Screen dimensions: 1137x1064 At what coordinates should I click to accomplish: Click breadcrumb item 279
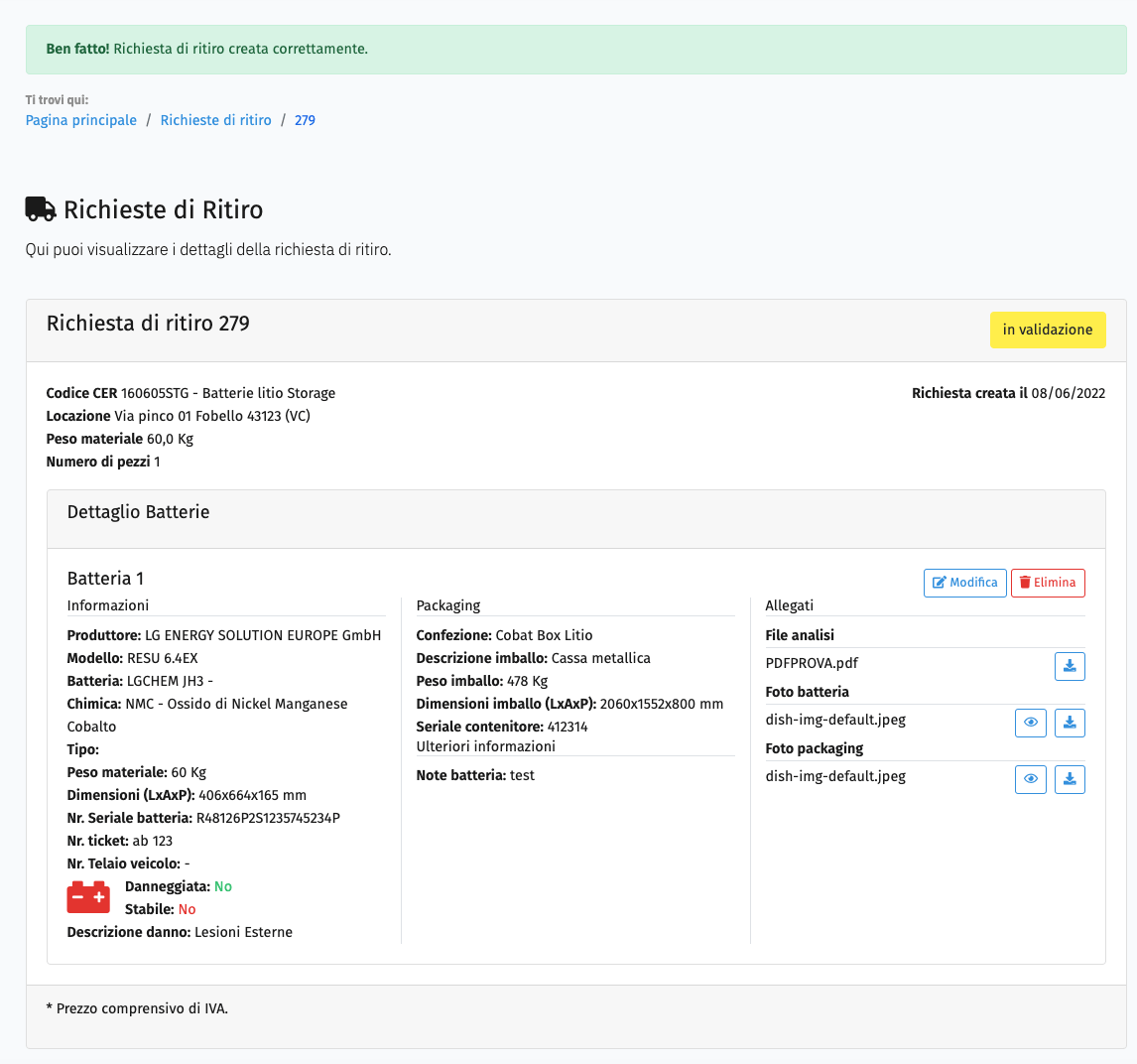coord(305,120)
